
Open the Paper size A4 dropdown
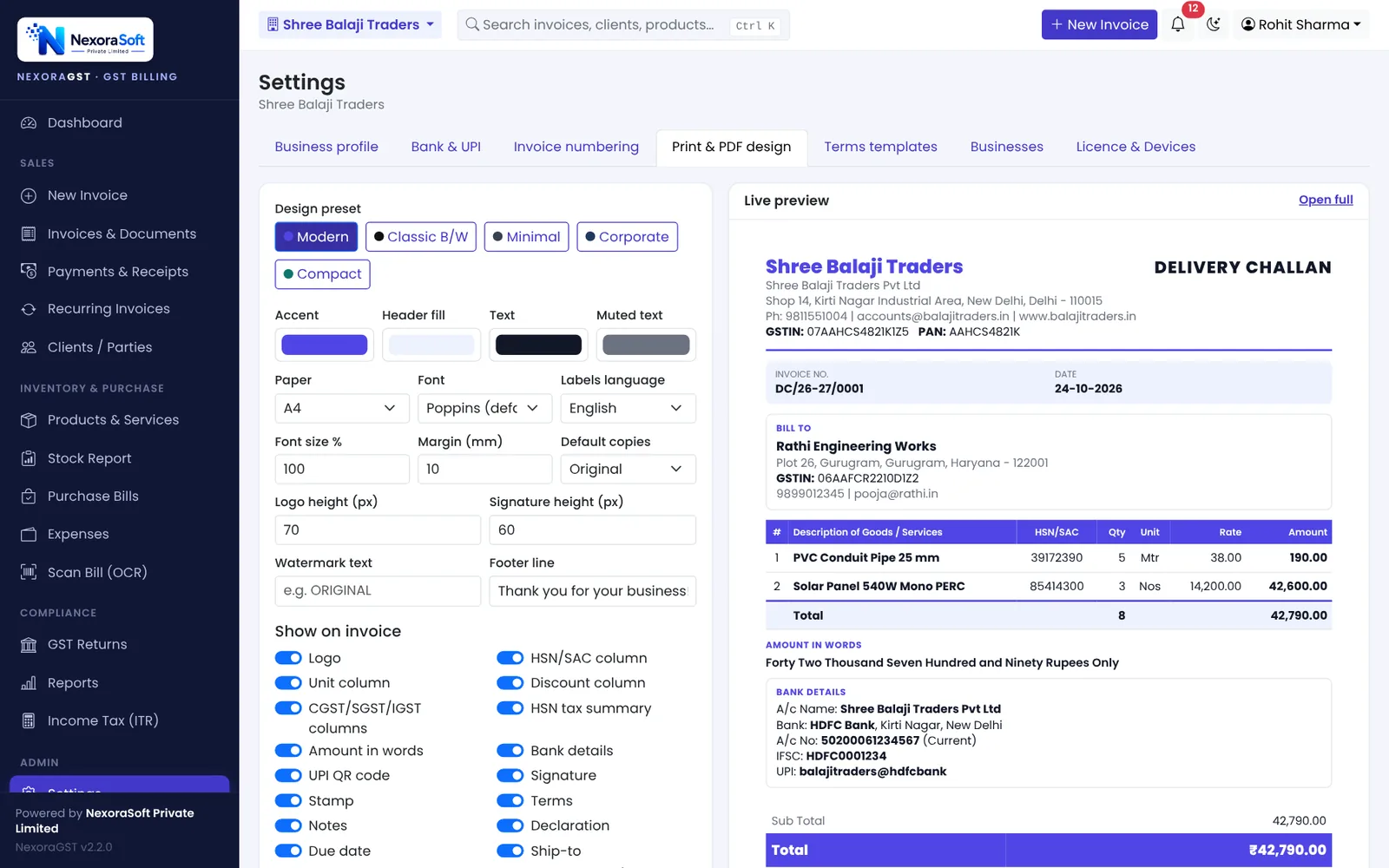point(342,408)
